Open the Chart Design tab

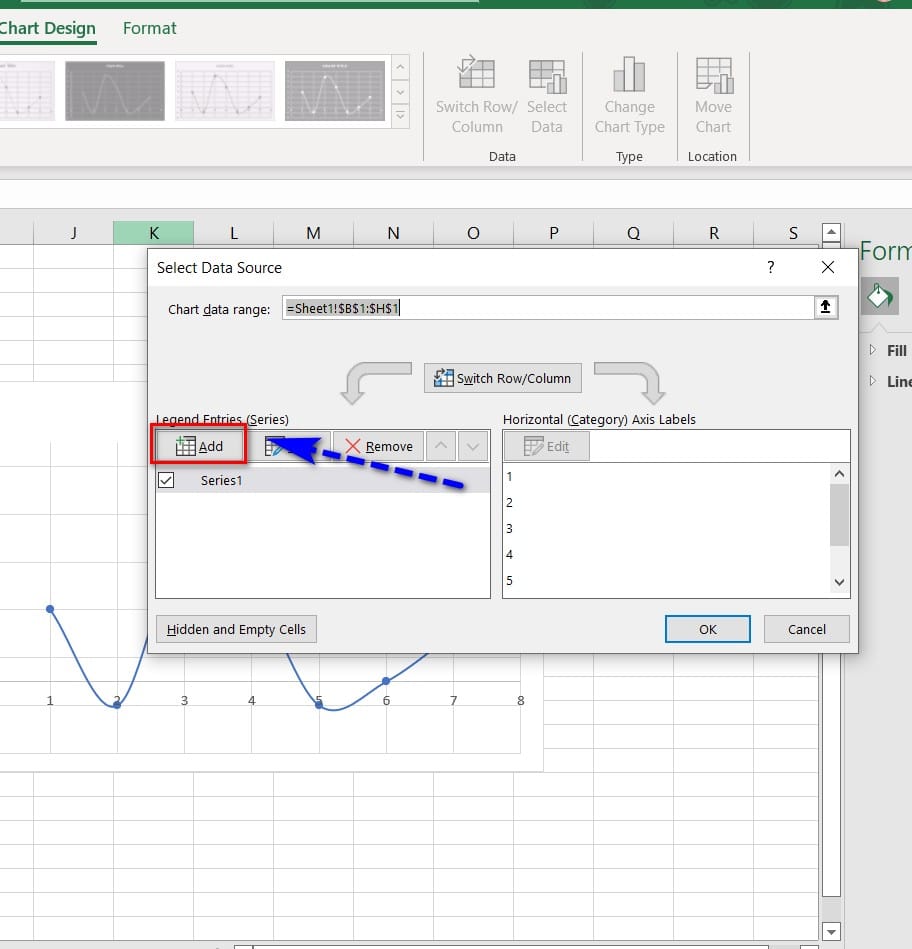coord(47,29)
